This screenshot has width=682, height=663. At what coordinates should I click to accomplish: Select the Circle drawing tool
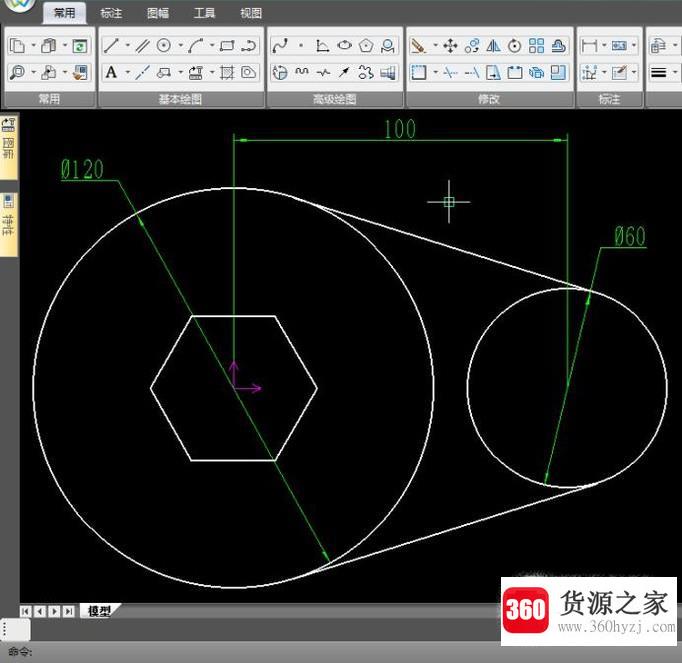(x=164, y=45)
